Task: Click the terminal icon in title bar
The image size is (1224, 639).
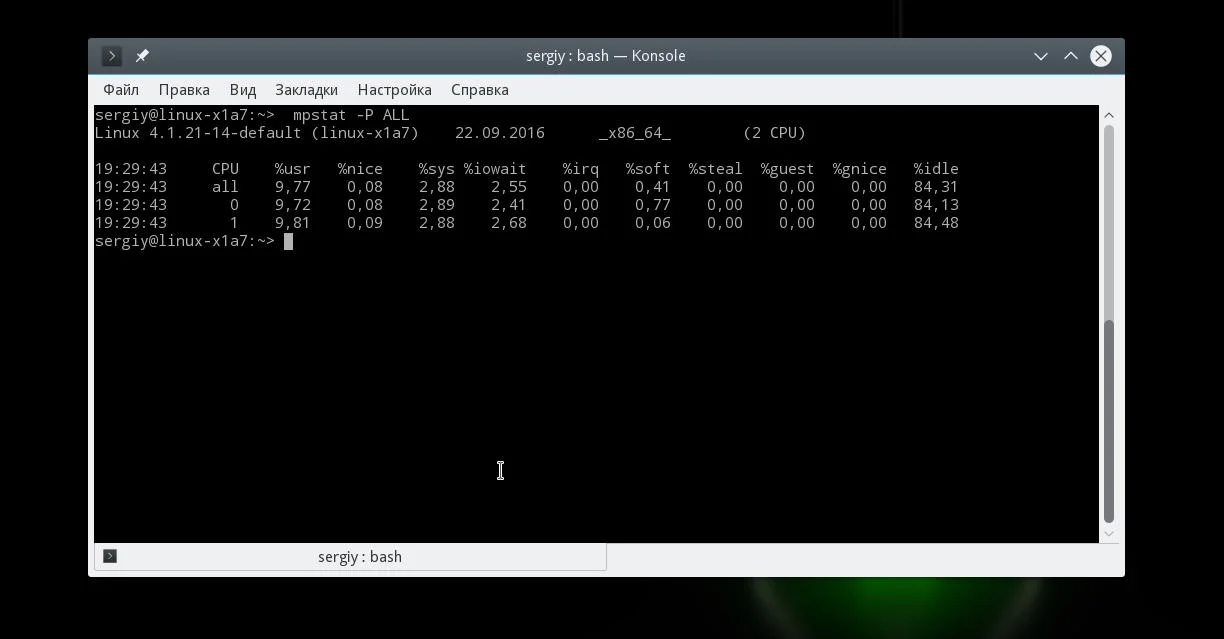Action: [112, 56]
